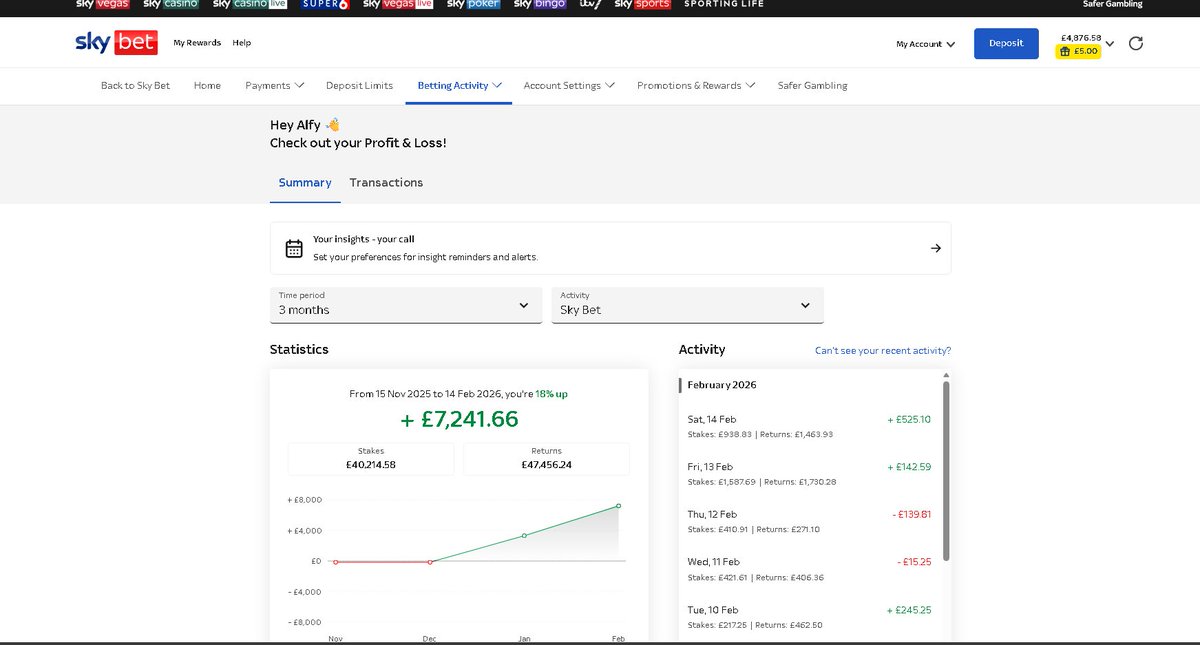Click the Jan data point on chart
This screenshot has height=645, width=1200.
524,536
